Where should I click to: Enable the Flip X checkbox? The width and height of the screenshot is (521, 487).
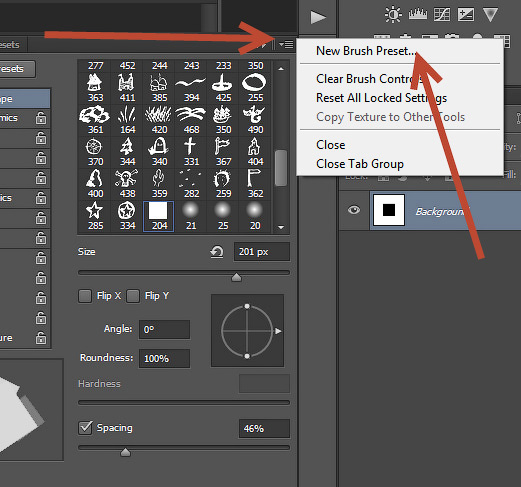[x=85, y=296]
